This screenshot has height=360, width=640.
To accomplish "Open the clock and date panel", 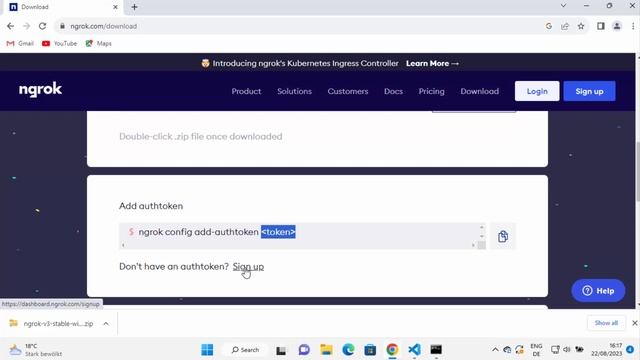I will click(607, 350).
